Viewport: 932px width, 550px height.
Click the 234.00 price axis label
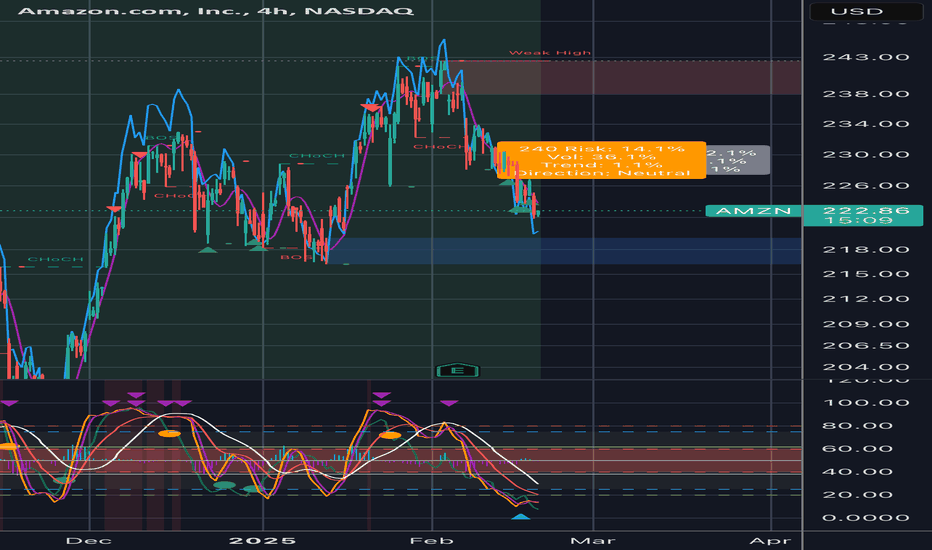[x=865, y=124]
